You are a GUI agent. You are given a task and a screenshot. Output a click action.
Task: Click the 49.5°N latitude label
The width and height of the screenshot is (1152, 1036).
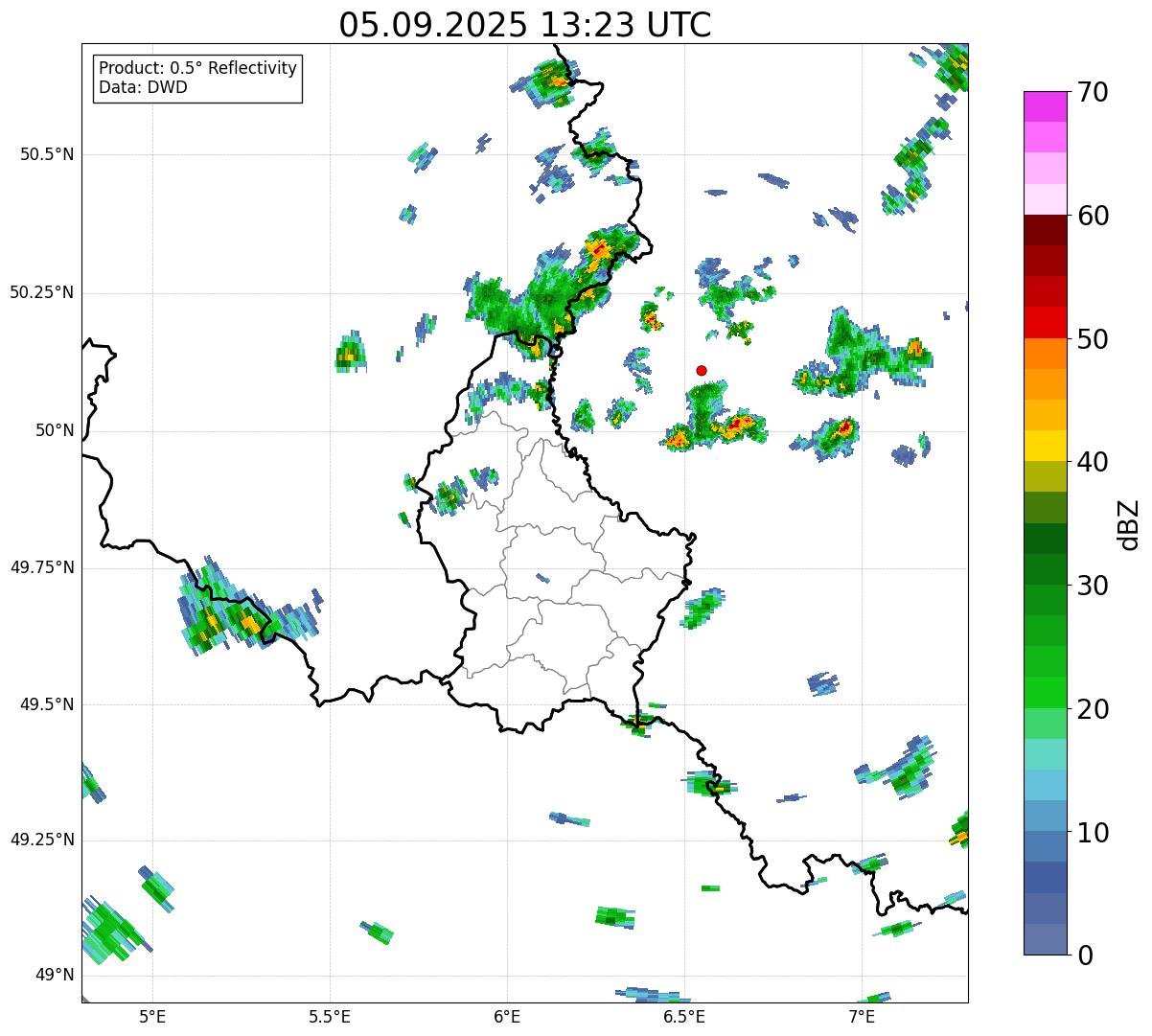point(47,704)
